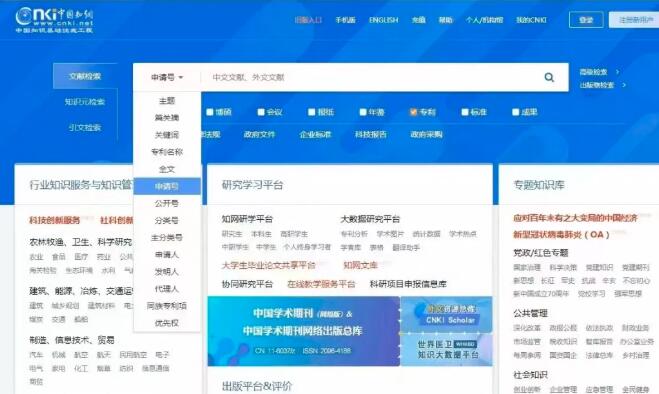Toggle the 成果 checkbox
Viewport: 659px width, 394px height.
(x=515, y=112)
